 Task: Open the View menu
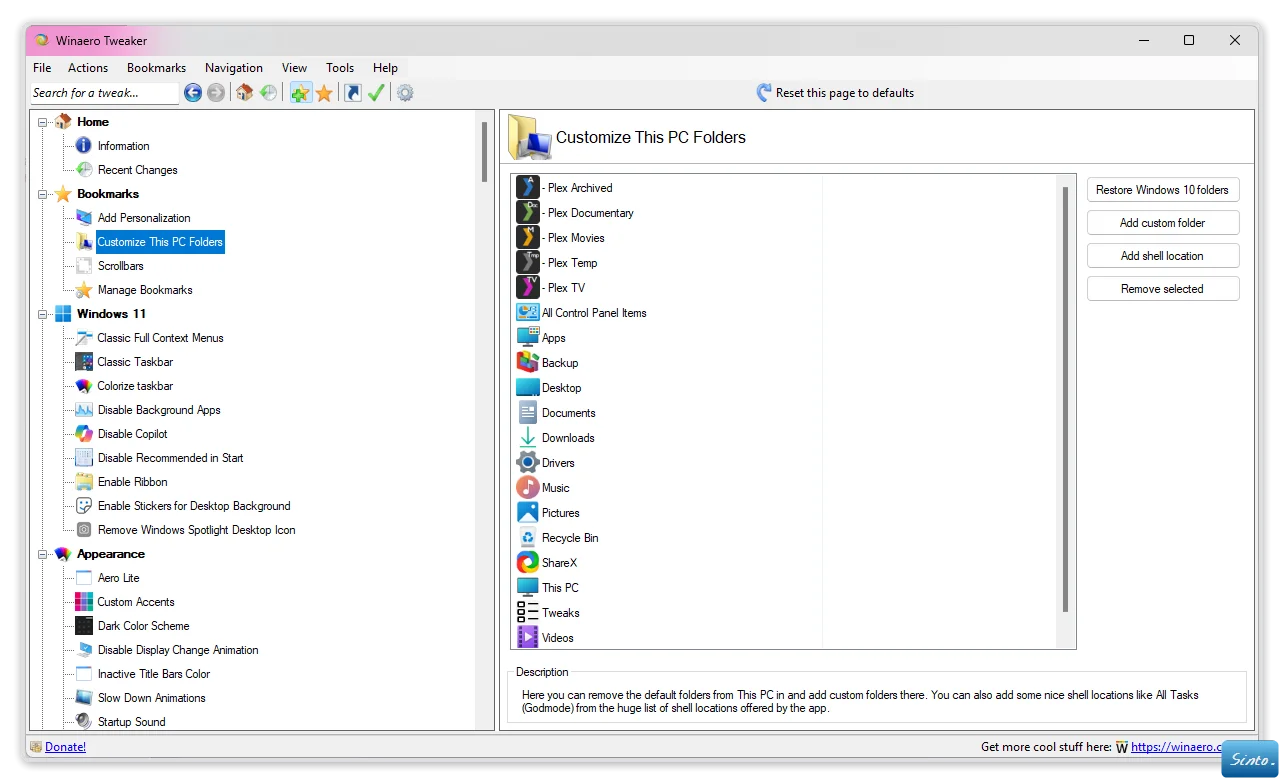(x=294, y=68)
